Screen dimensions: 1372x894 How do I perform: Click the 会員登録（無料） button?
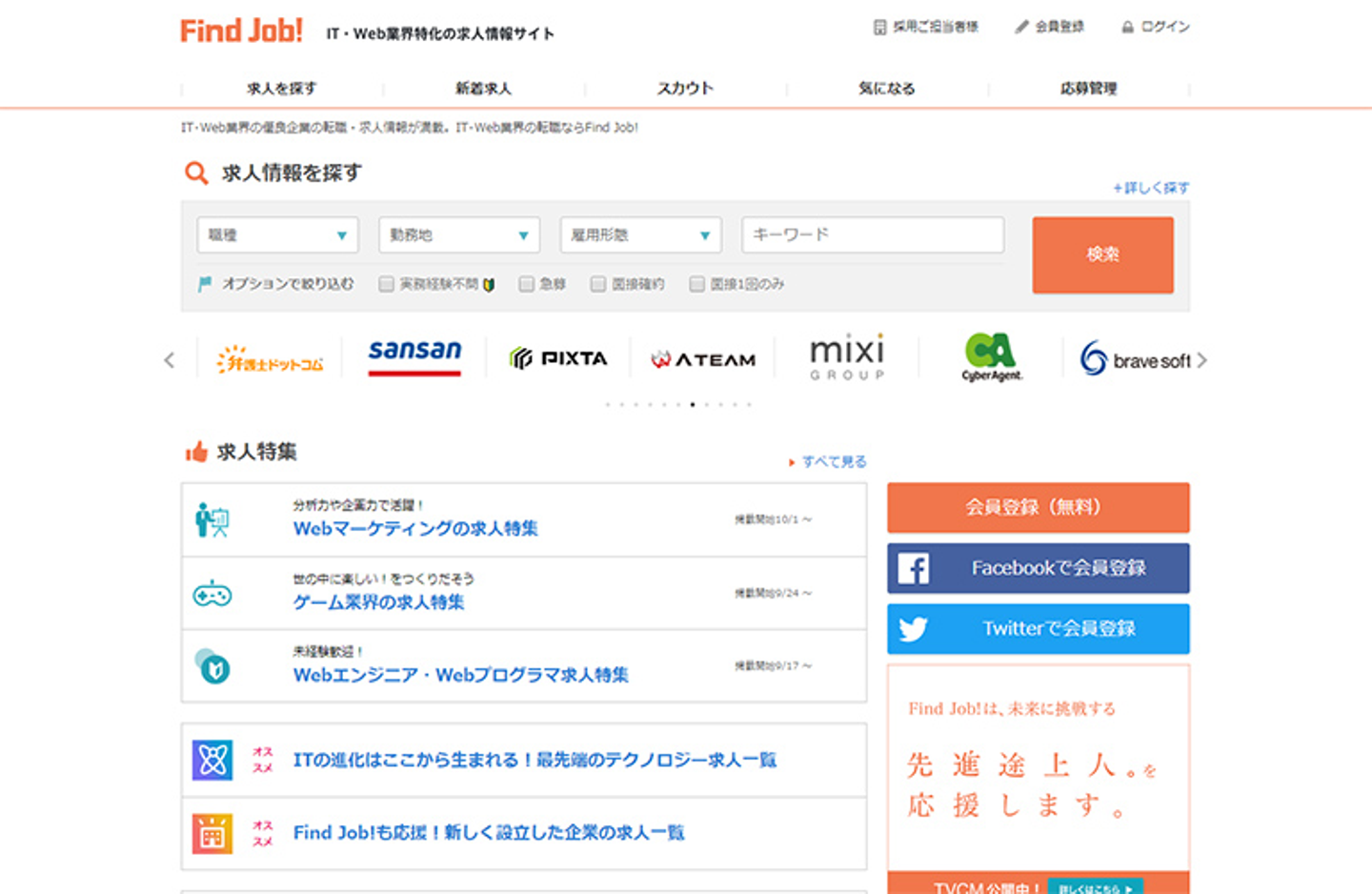tap(1039, 507)
